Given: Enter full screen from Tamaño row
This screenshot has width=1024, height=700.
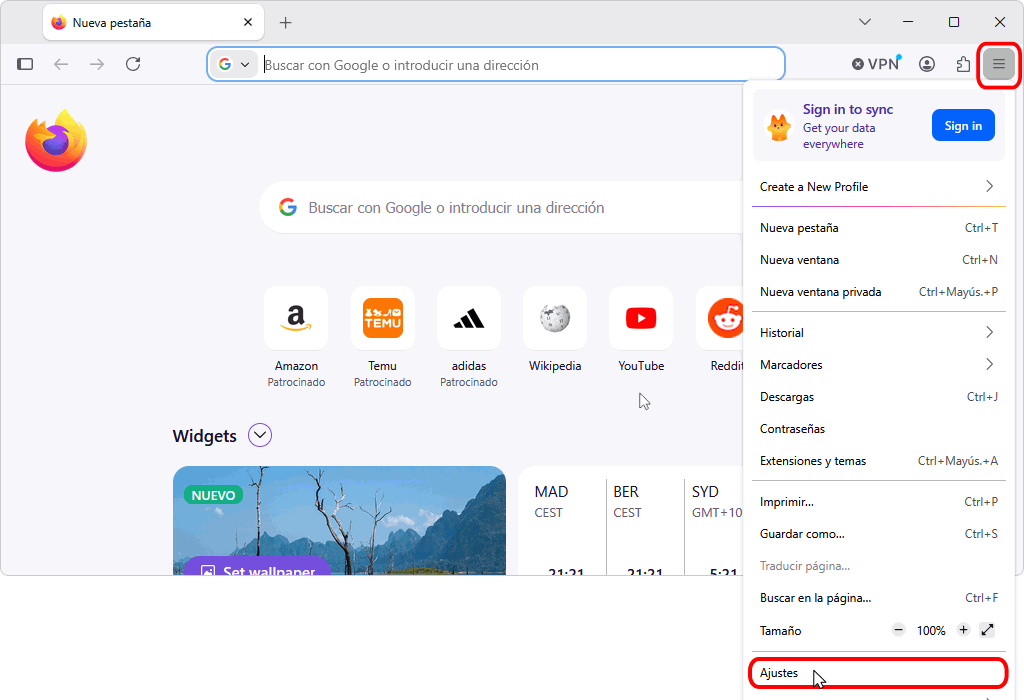Looking at the screenshot, I should 987,630.
